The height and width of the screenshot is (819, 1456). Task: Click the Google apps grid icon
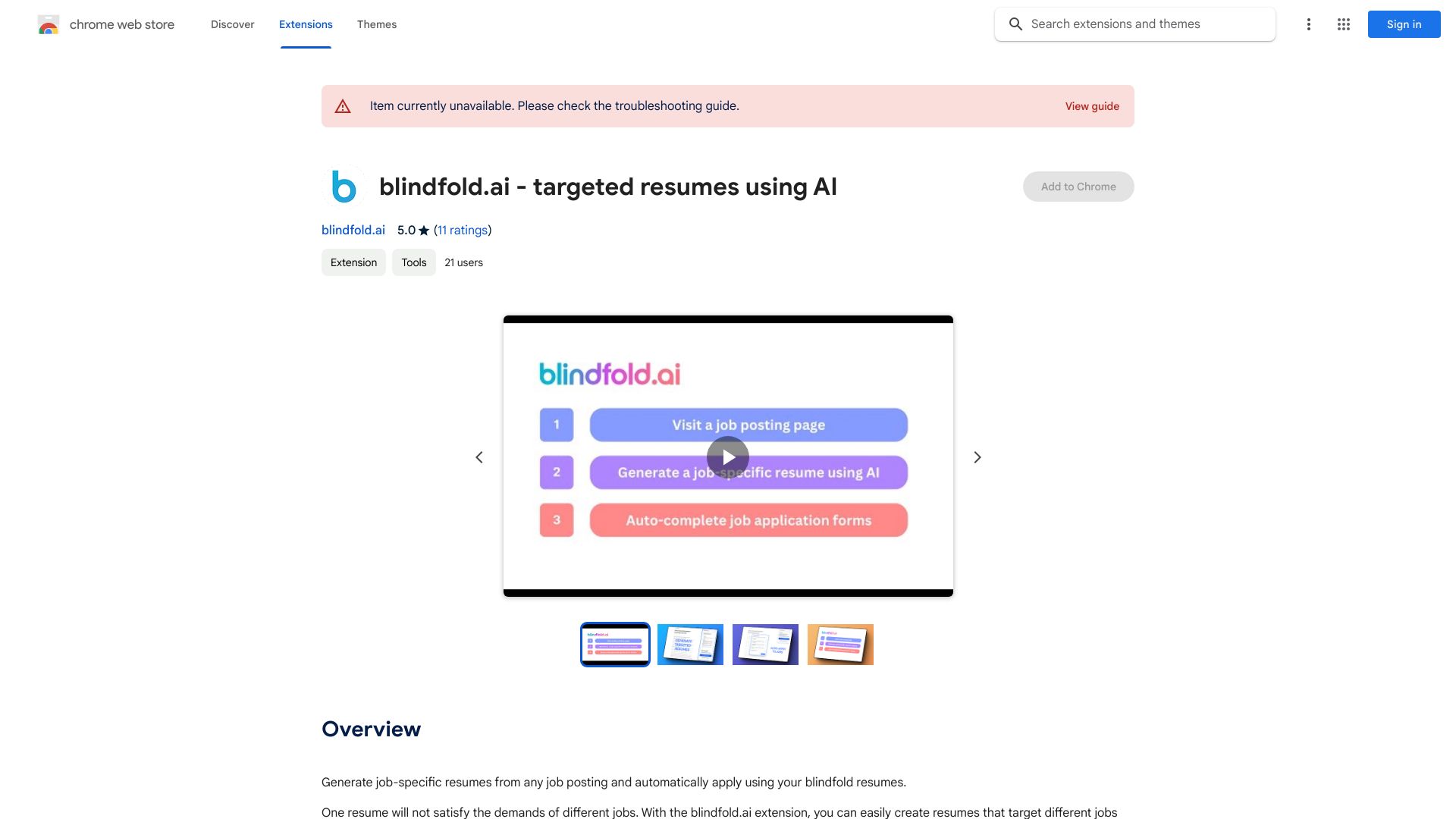1343,24
